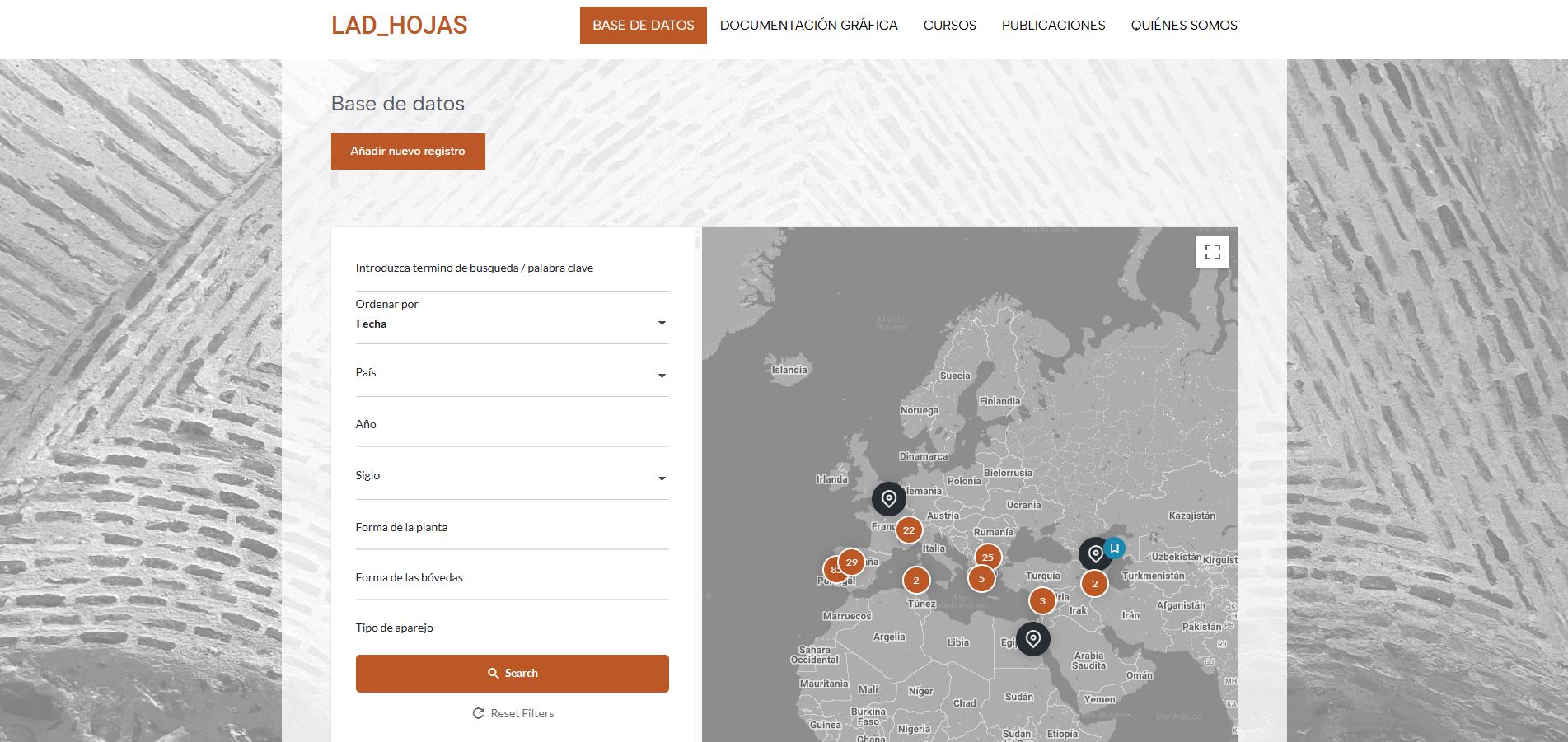Expand the map to fullscreen
Screen dimensions: 1568x742
point(1212,252)
